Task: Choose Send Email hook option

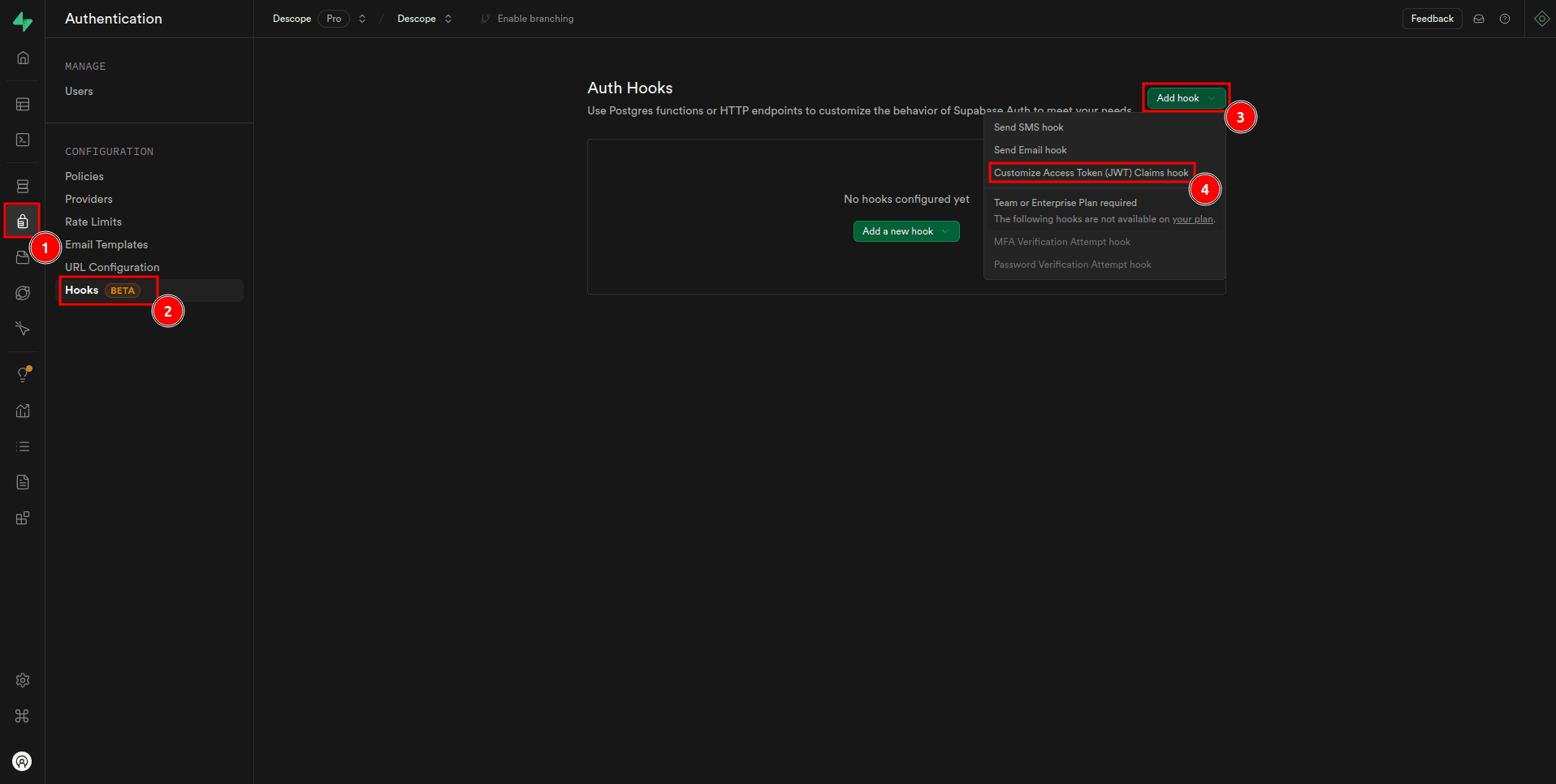Action: point(1030,150)
